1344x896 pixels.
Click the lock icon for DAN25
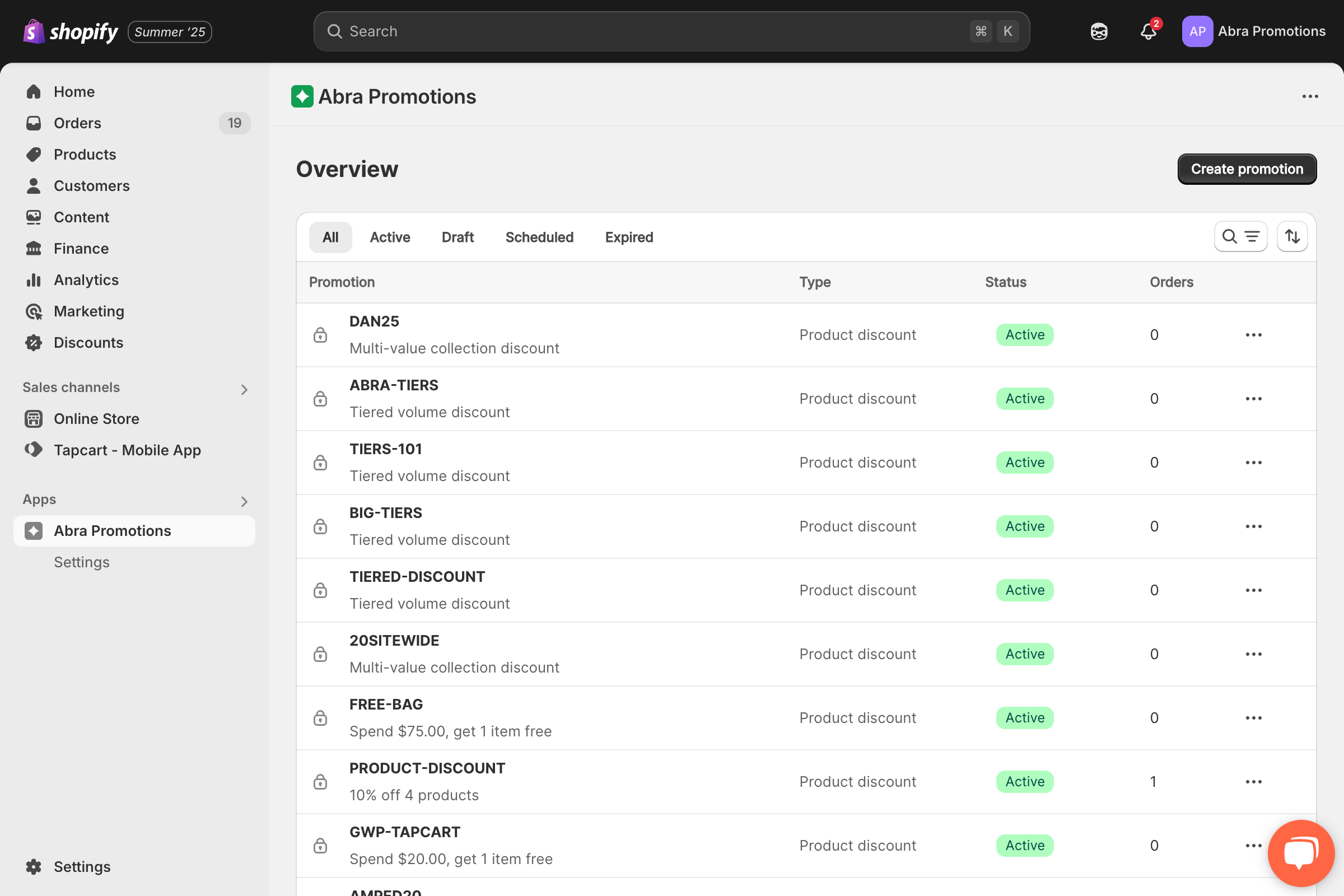pyautogui.click(x=320, y=335)
